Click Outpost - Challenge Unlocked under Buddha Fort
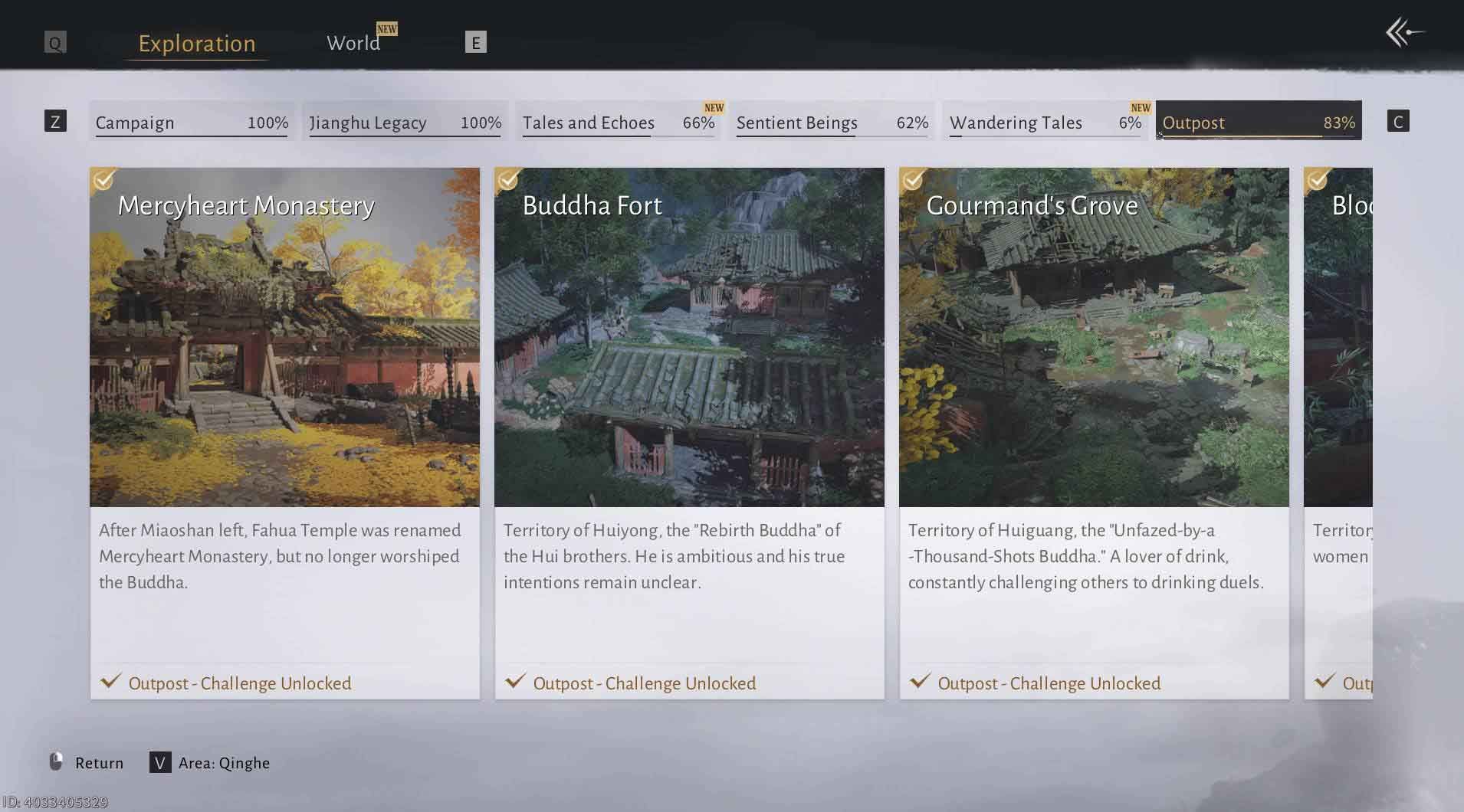 [645, 683]
